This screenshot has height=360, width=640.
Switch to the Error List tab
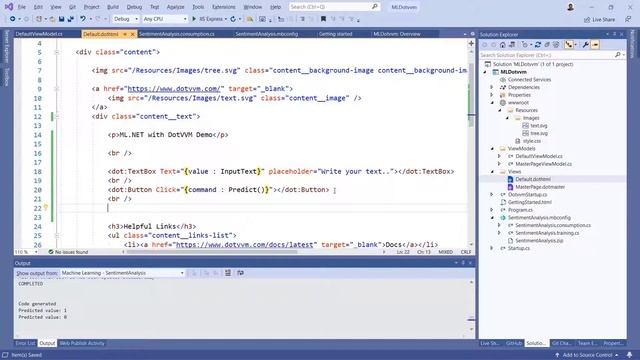pos(25,343)
